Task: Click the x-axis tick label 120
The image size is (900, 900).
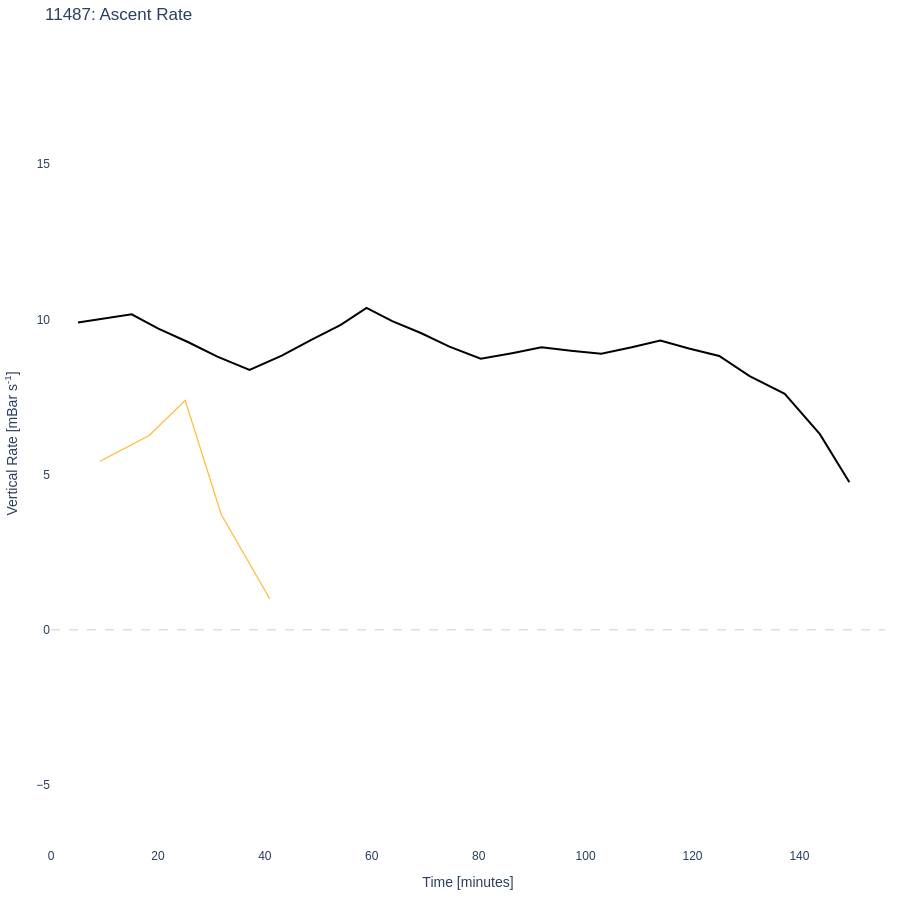Action: pos(692,856)
